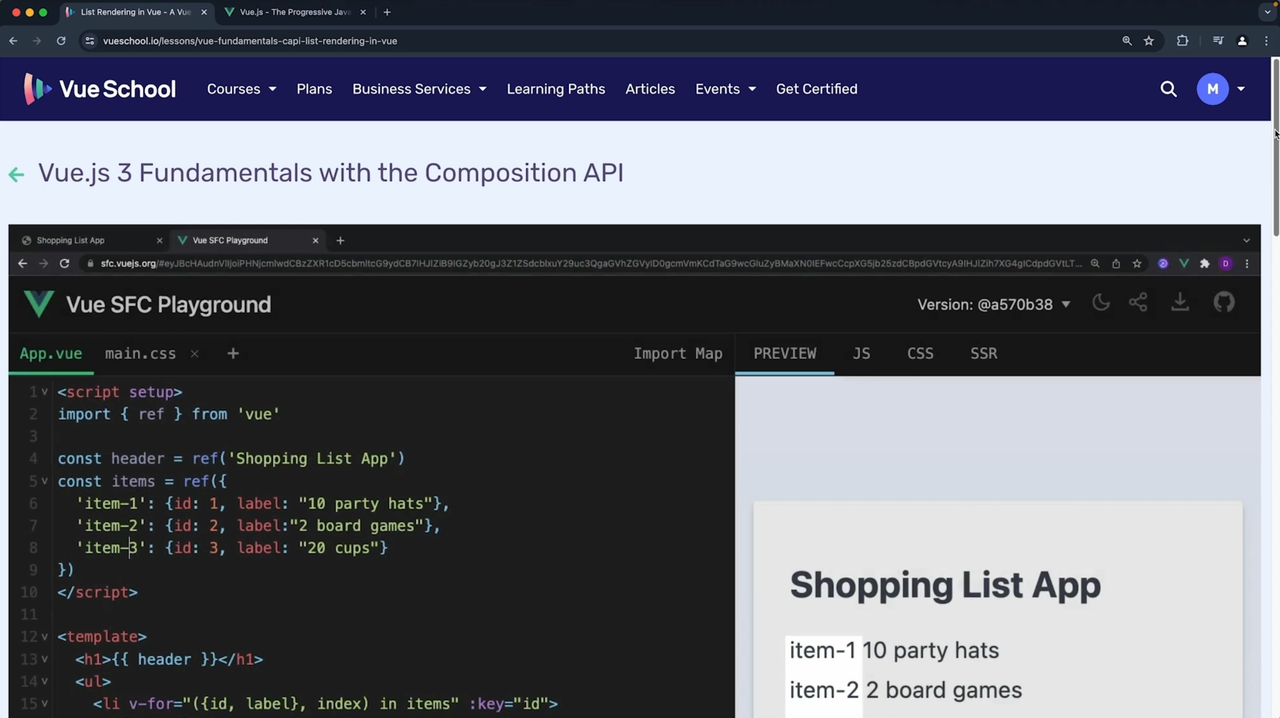
Task: Open the Plans page
Action: (314, 89)
